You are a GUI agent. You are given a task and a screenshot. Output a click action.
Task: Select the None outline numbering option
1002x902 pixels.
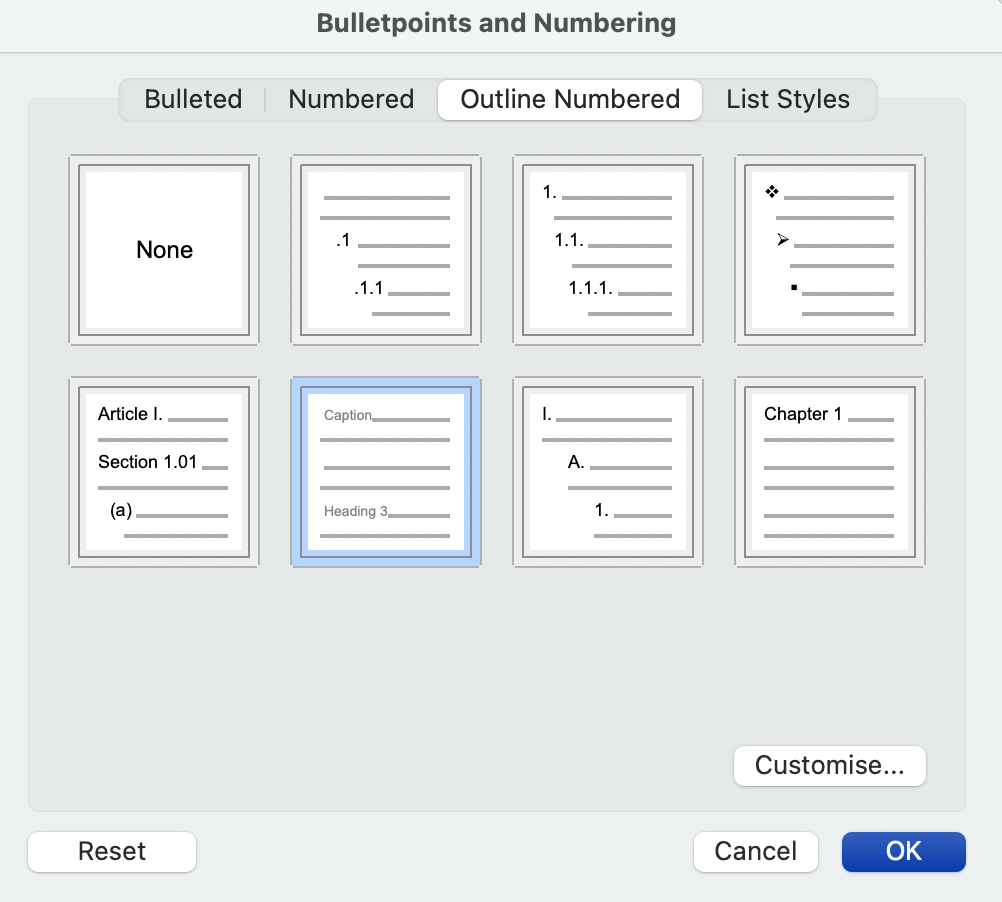164,250
